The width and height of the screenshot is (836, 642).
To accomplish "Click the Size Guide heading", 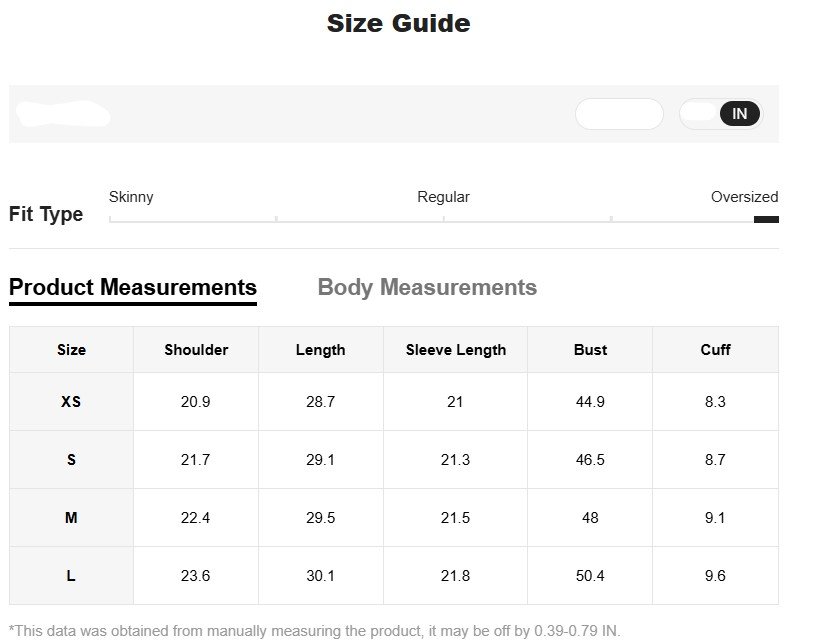I will tap(398, 23).
